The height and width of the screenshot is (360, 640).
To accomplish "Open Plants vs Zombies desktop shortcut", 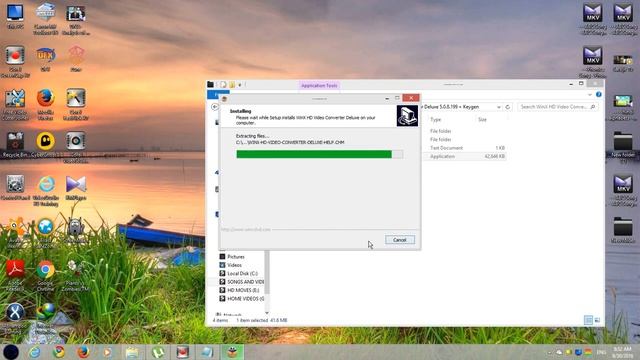I will (76, 275).
